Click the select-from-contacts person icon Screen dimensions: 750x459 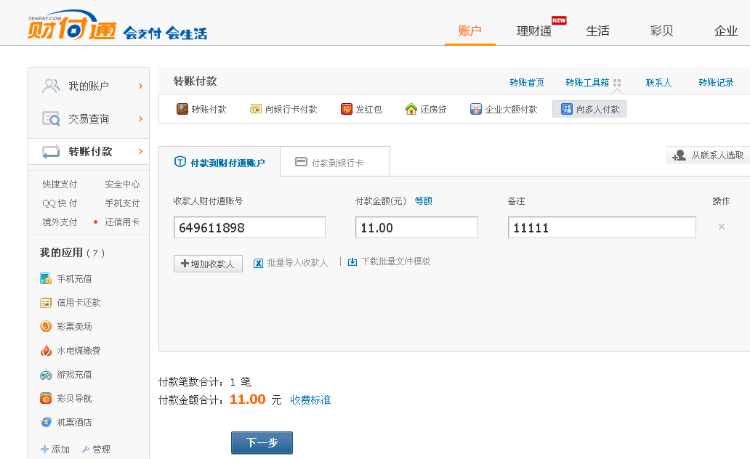point(679,155)
